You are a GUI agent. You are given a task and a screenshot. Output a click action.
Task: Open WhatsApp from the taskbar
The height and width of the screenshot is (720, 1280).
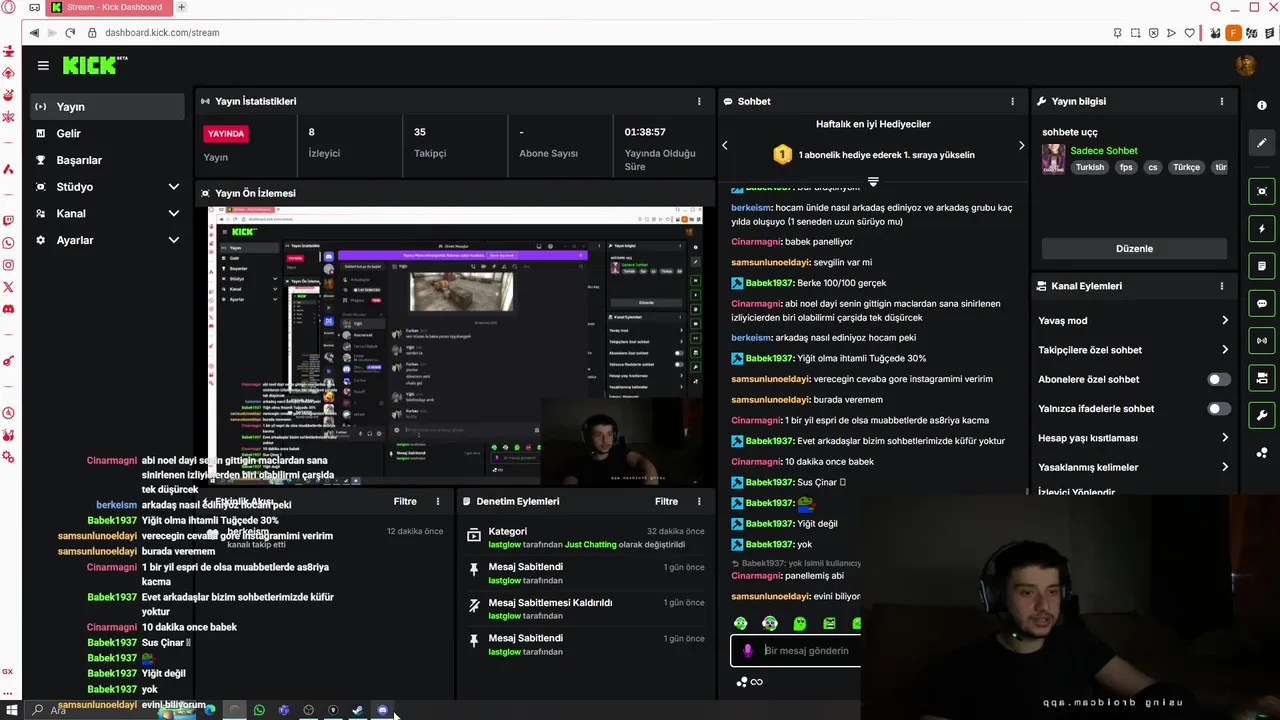259,710
